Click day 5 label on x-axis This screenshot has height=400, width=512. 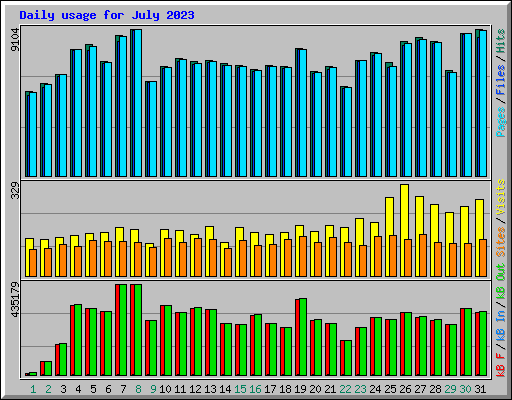[93, 389]
